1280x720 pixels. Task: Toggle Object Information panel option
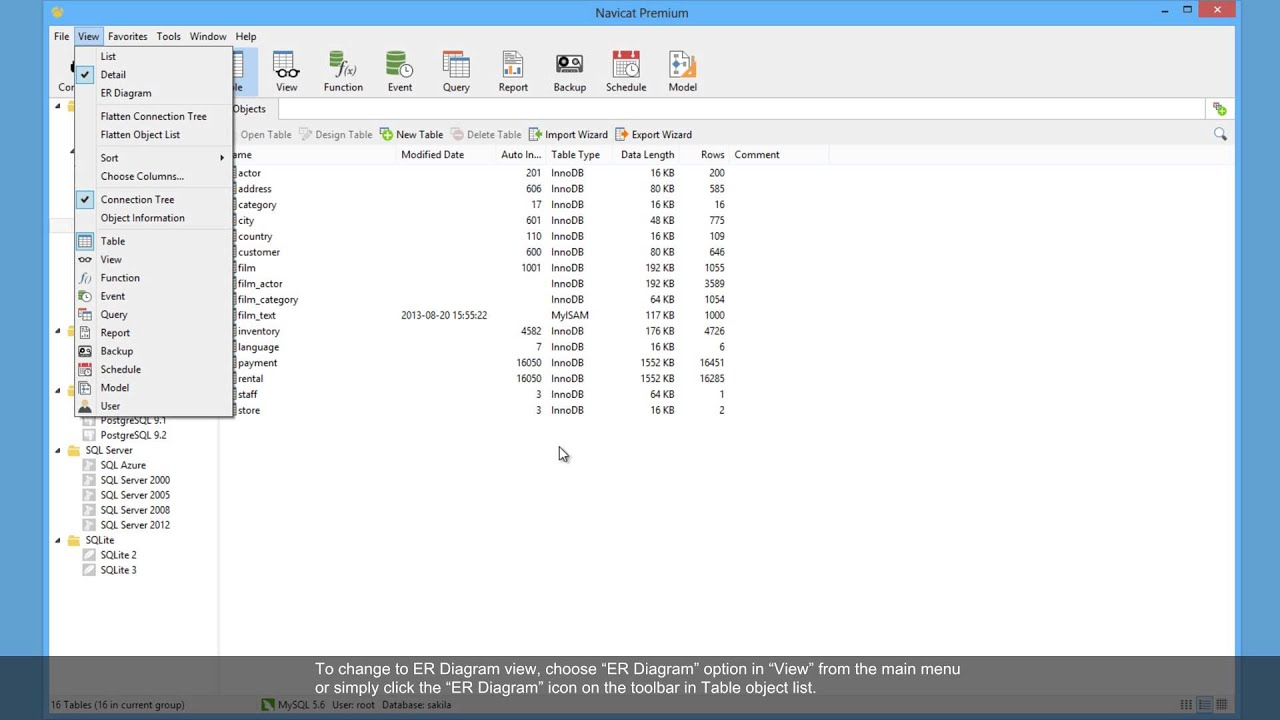pyautogui.click(x=153, y=218)
